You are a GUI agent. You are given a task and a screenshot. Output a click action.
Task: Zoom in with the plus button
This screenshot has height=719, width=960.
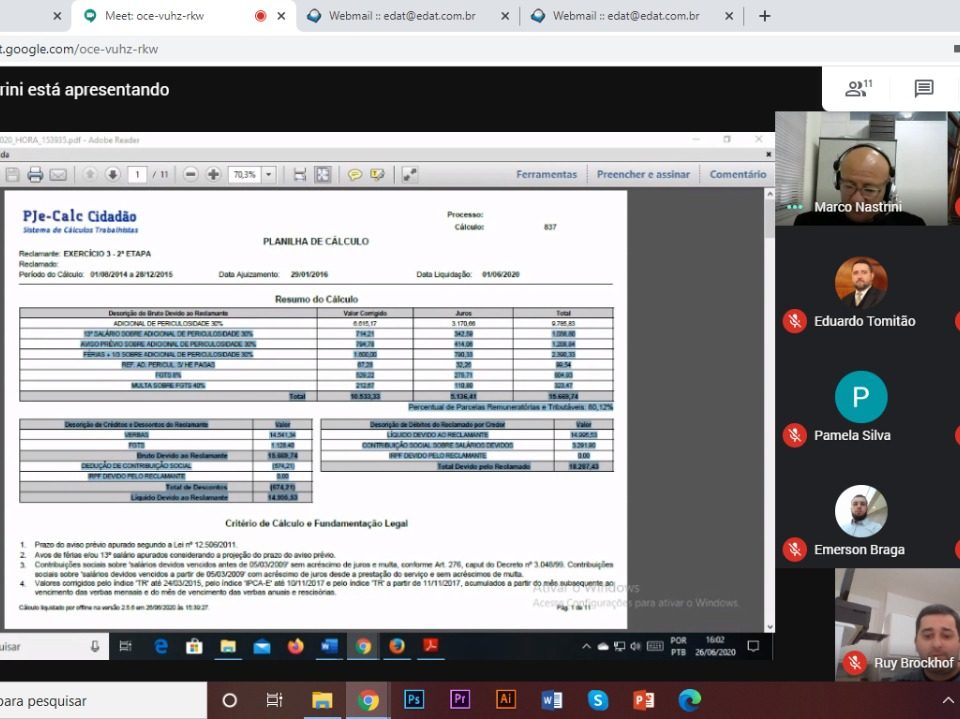pos(213,175)
